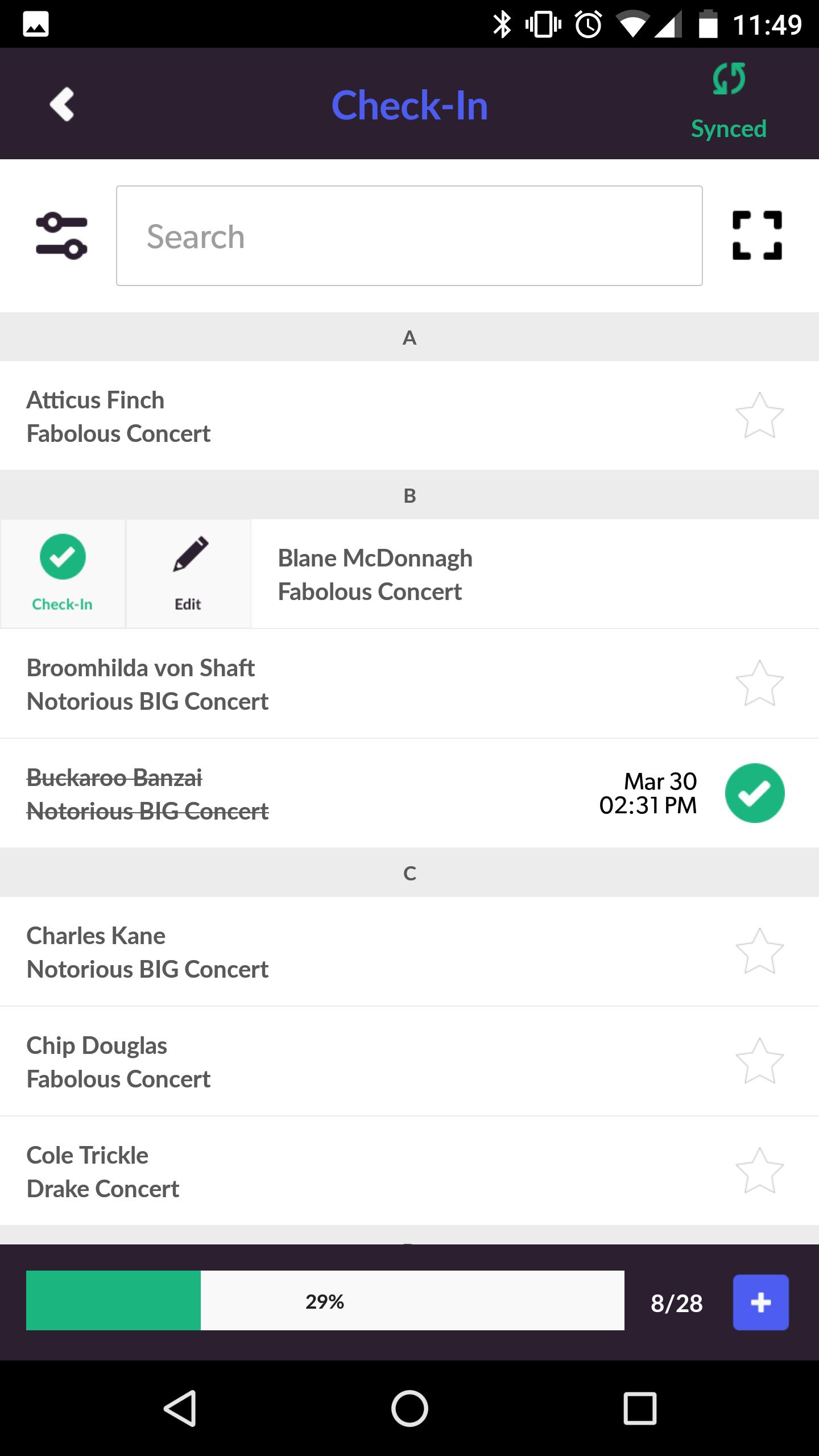Screen dimensions: 819x1456
Task: Tap the back arrow in header
Action: (61, 104)
